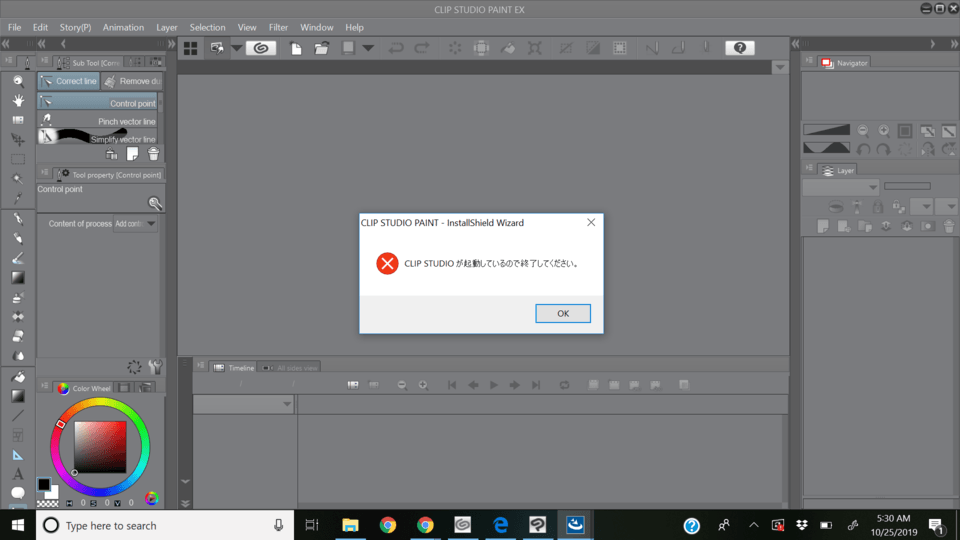Open save options dropdown arrow
This screenshot has width=960, height=540.
(368, 48)
